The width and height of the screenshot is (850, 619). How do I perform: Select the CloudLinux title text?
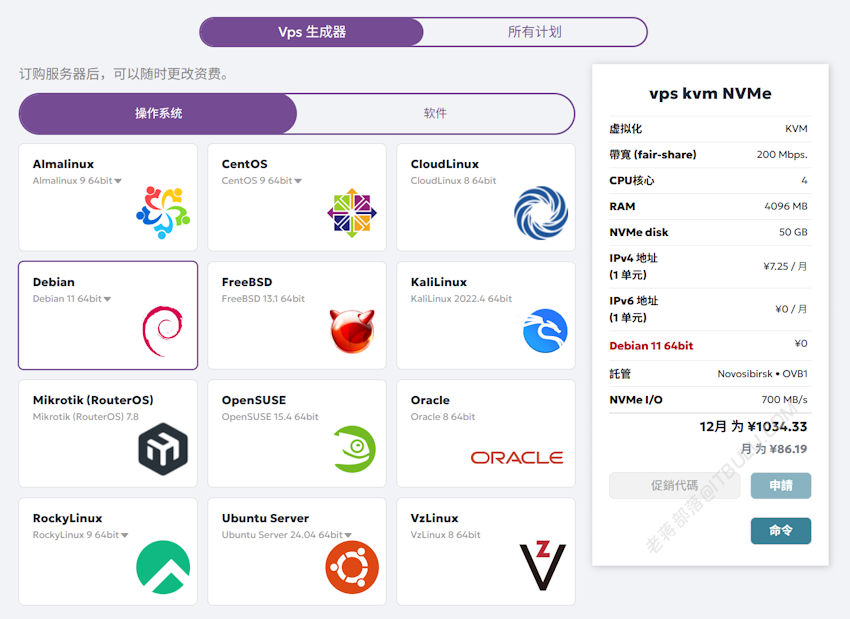pyautogui.click(x=445, y=164)
